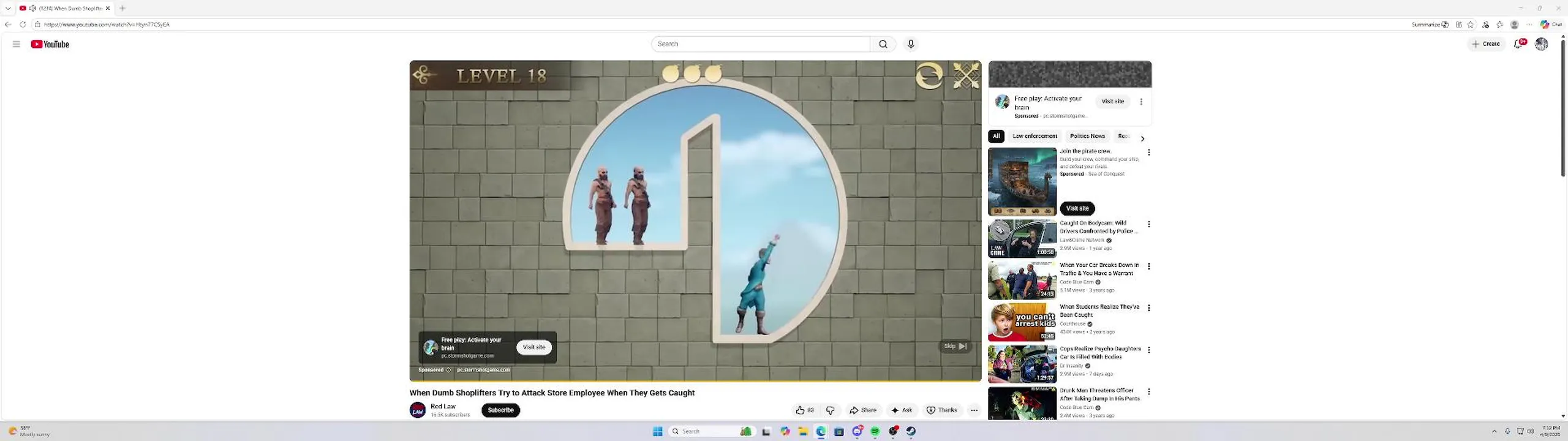Add page to favorites with star icon

[1471, 24]
